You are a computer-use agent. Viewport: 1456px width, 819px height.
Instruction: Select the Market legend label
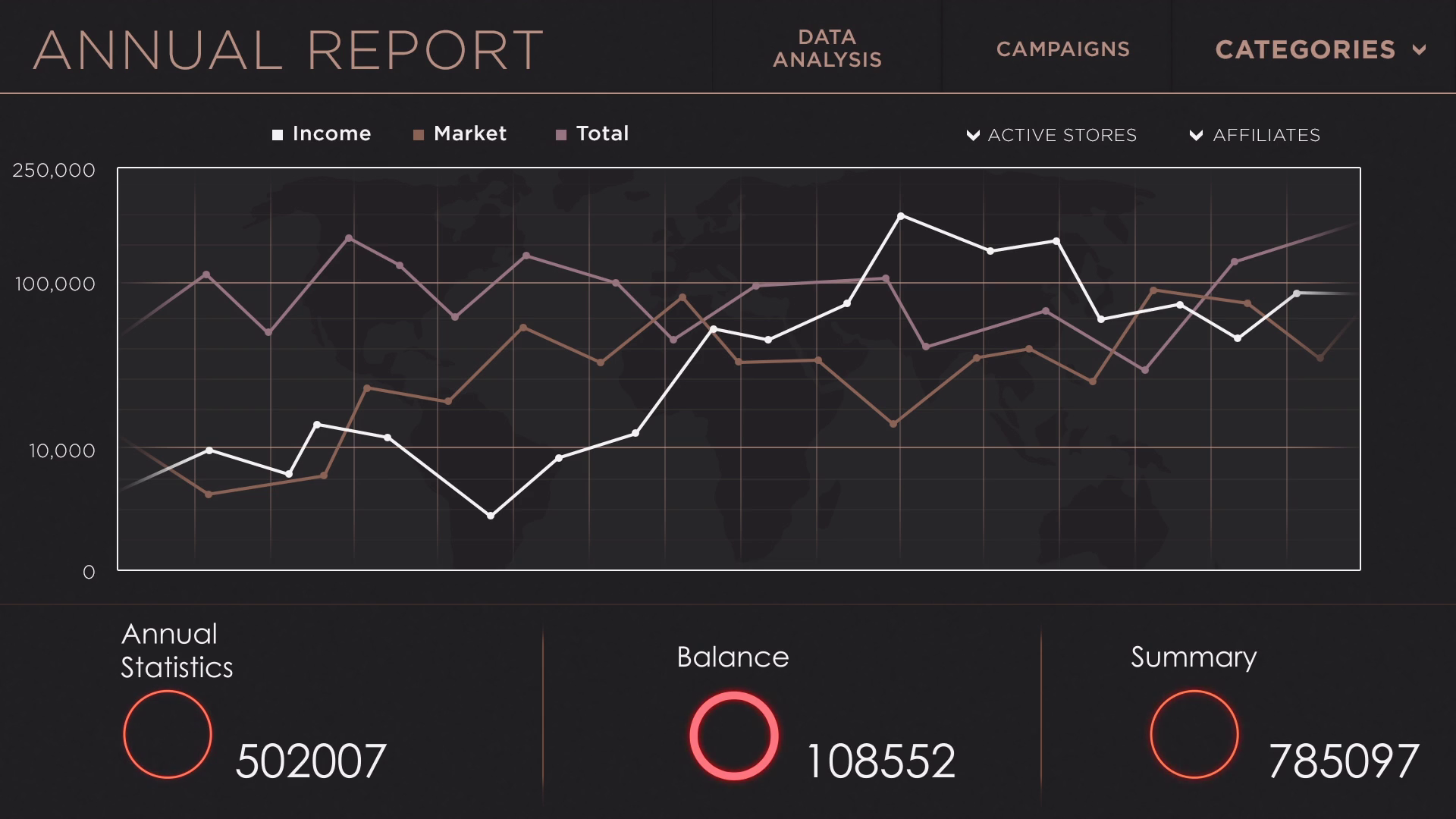point(470,133)
